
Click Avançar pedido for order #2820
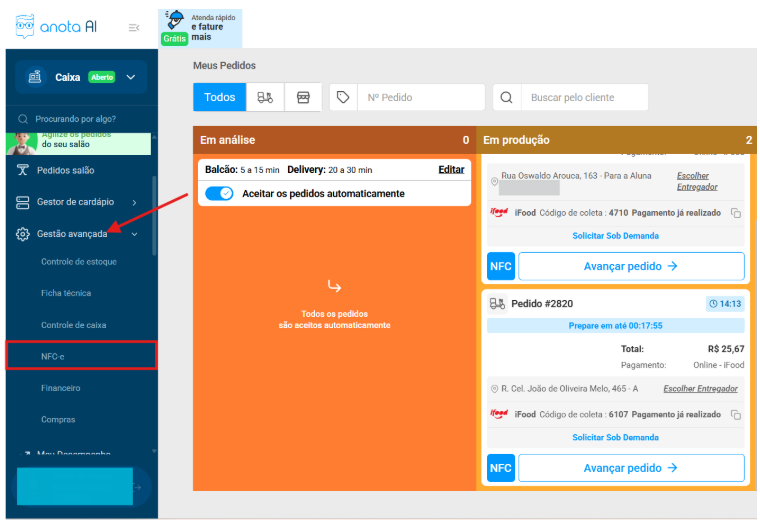click(631, 468)
